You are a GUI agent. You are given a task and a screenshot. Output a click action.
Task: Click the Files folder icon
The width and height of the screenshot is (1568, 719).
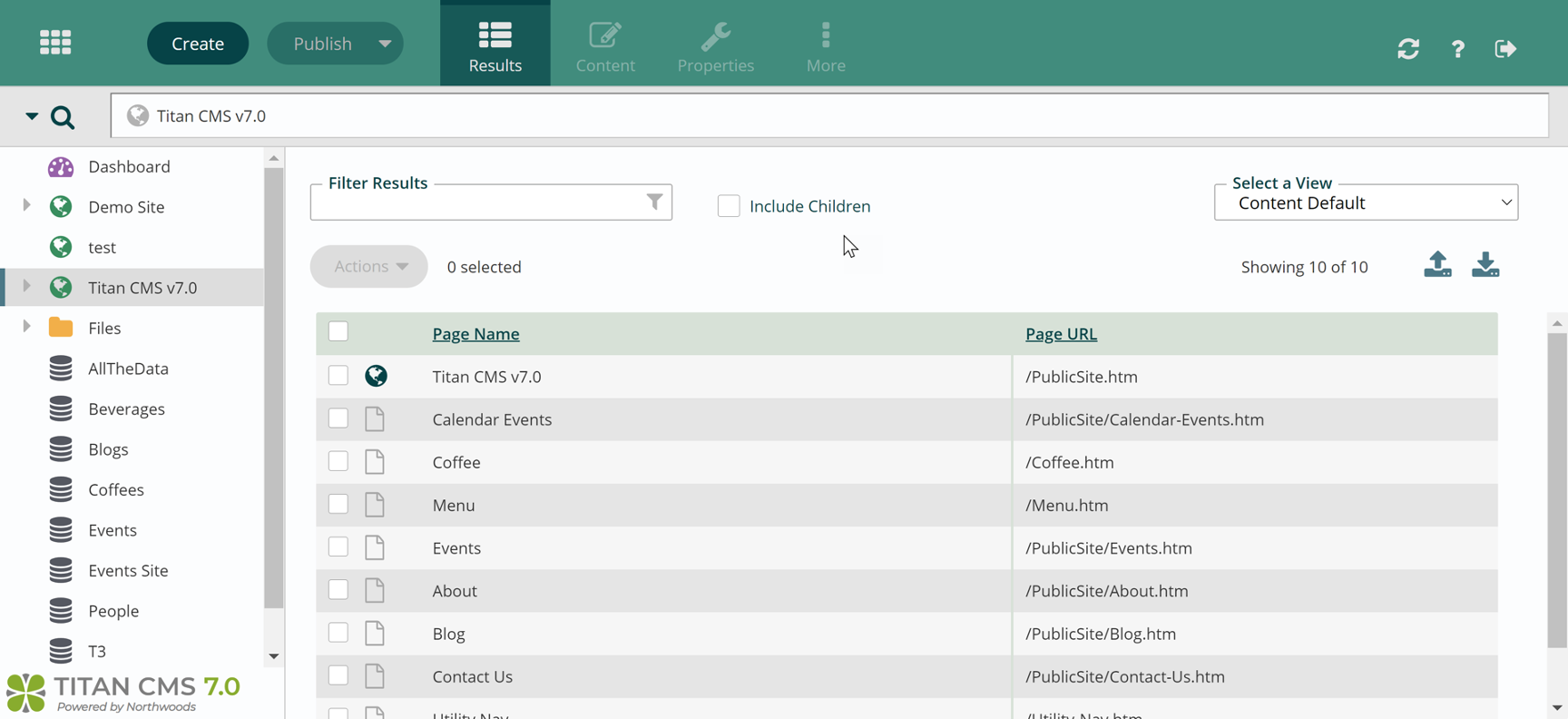61,327
